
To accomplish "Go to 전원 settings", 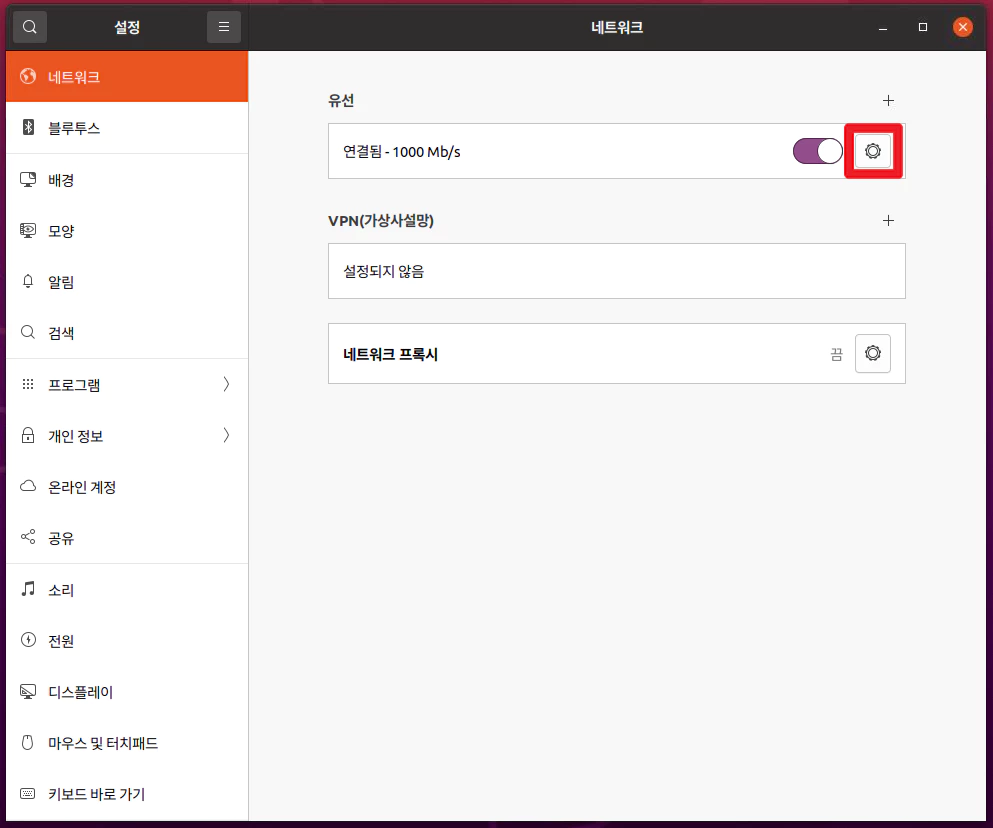I will point(127,640).
